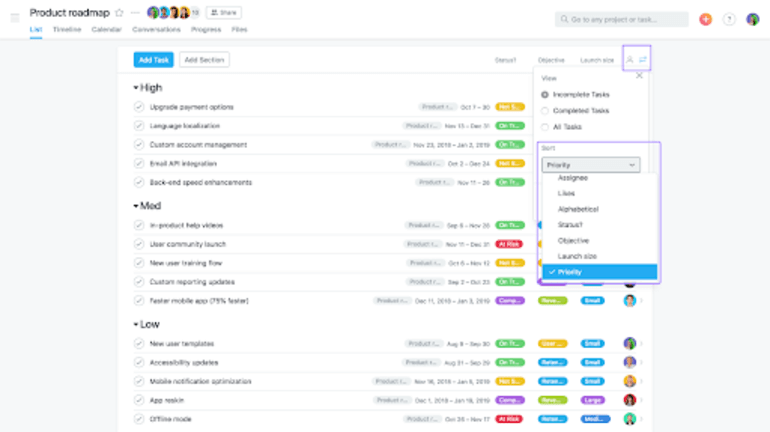Click At Risk status tag on User community launch
Viewport: 770px width, 432px height.
[509, 244]
